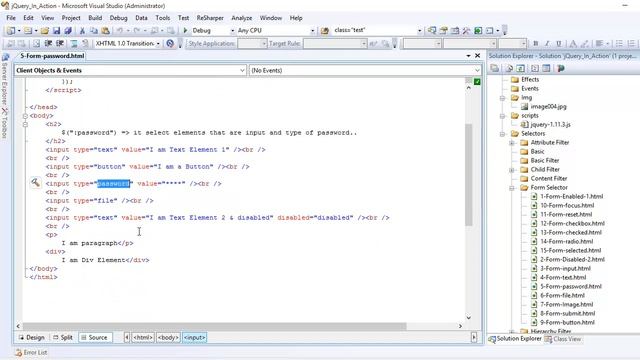Switch to Design view
The image size is (640, 360).
31,338
